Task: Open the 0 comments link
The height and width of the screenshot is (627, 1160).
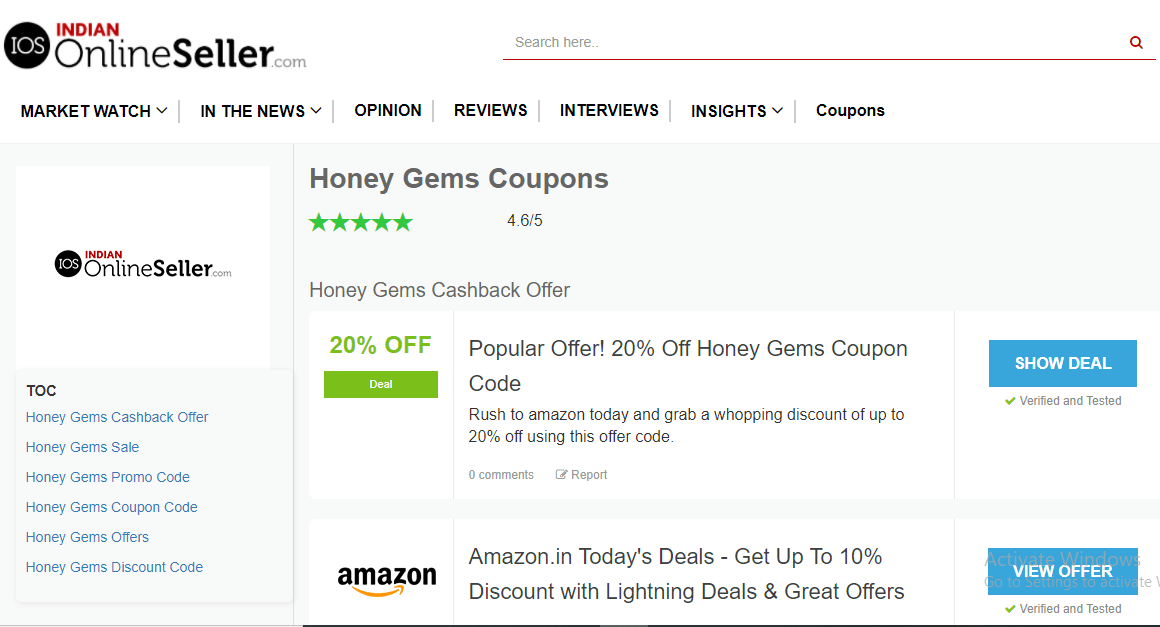Action: (501, 475)
